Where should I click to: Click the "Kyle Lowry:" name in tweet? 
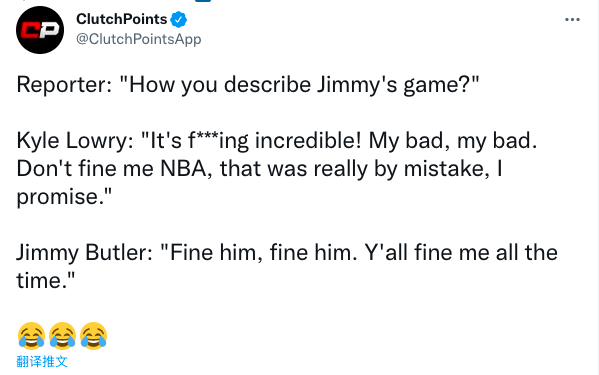click(75, 140)
